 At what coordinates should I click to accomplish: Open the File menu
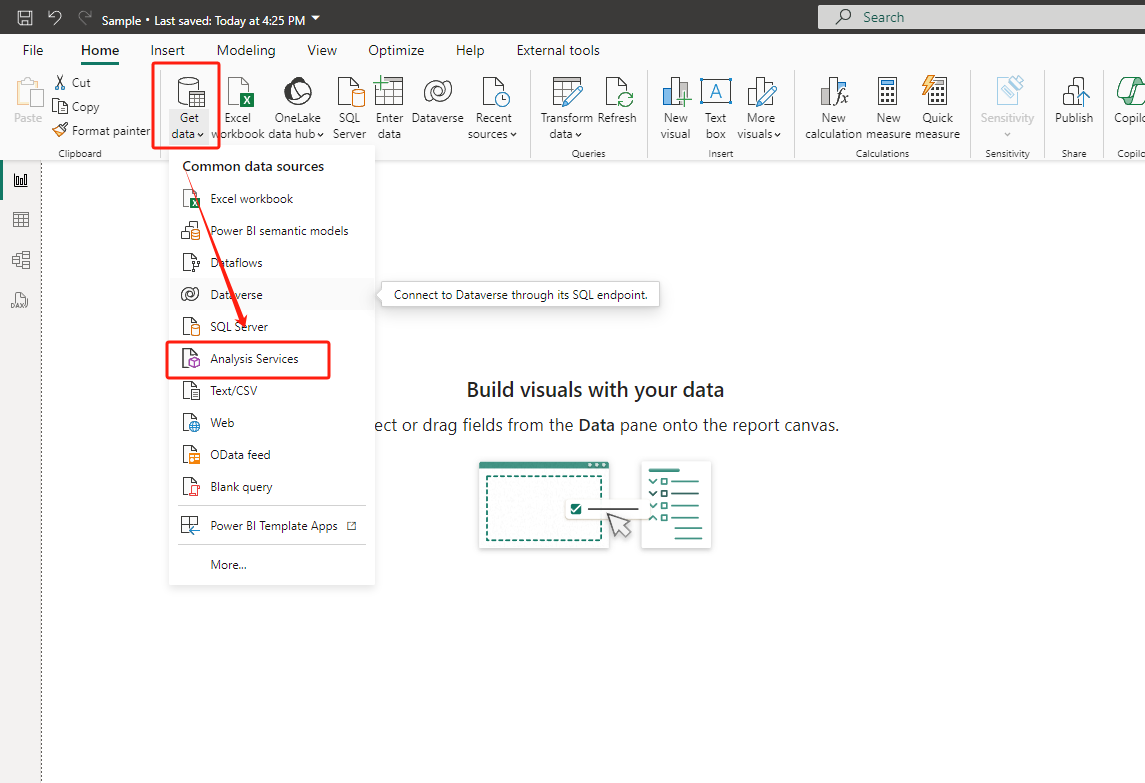(33, 50)
